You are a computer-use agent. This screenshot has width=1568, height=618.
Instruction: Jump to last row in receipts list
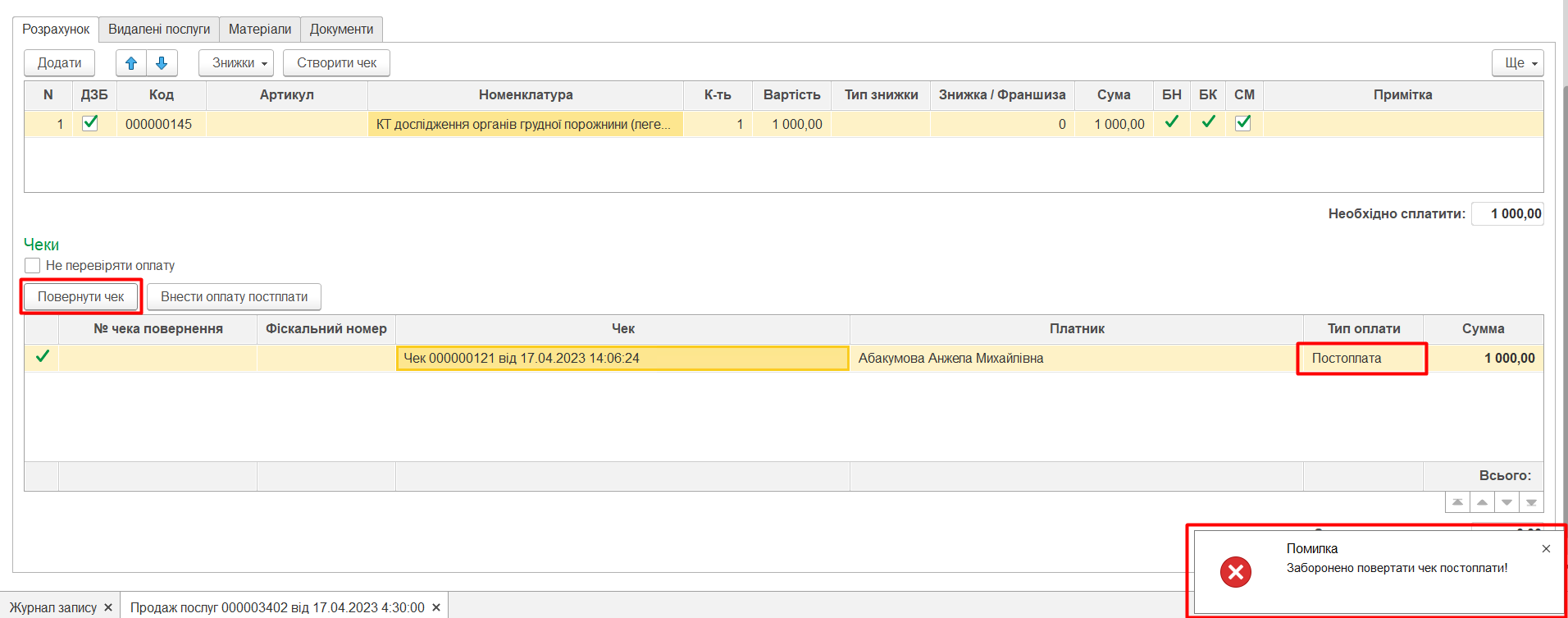(x=1531, y=502)
